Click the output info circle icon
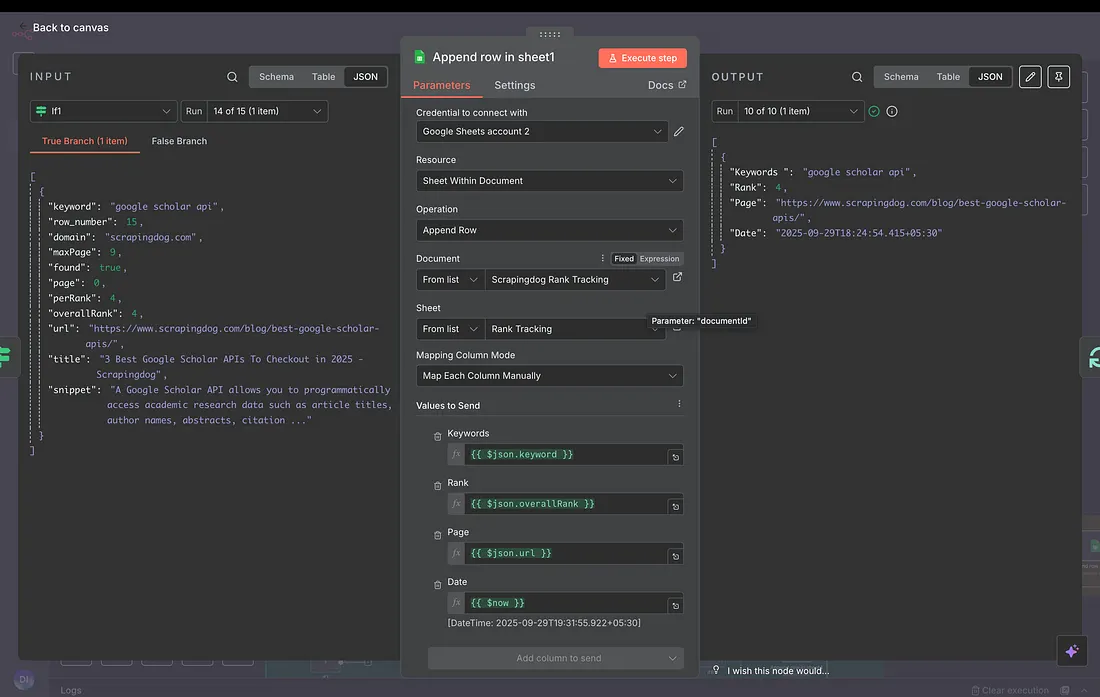 tap(892, 111)
